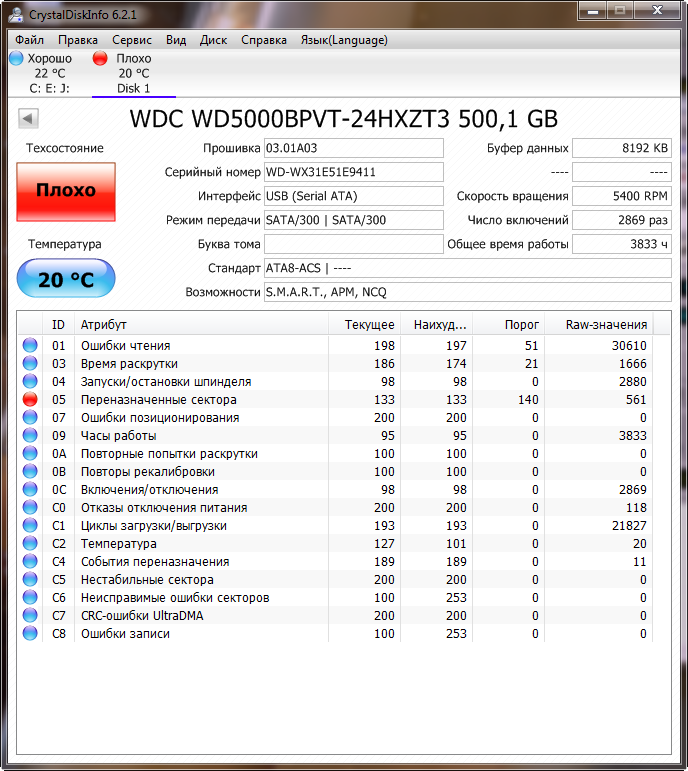Viewport: 688px width, 771px height.
Task: Click the Атрибут column header
Action: (201, 325)
